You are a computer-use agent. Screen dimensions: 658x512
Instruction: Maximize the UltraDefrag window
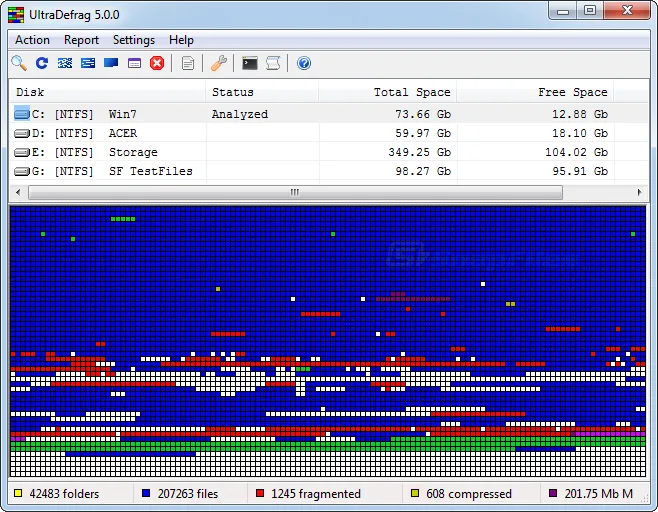(590, 11)
